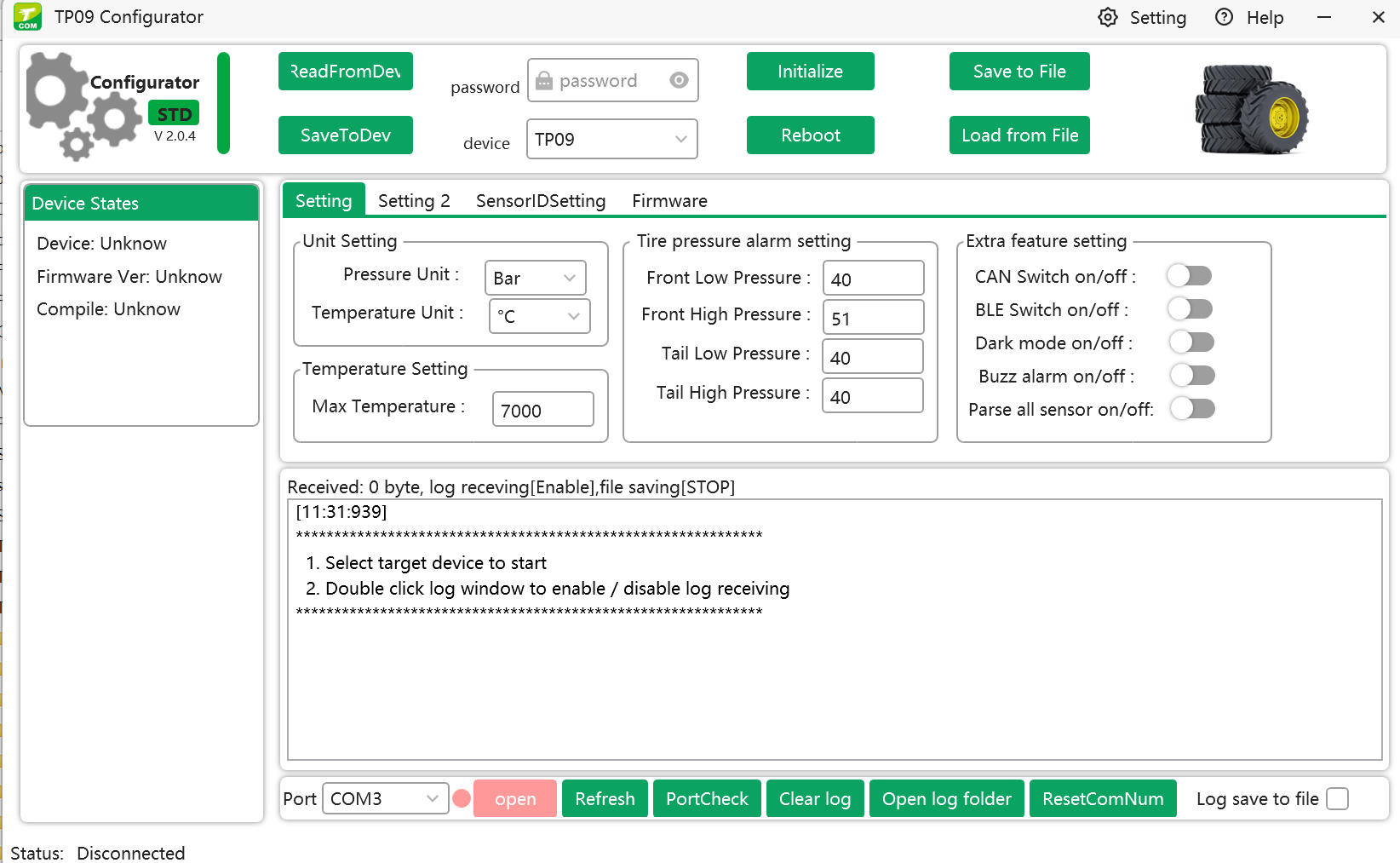Turn on Dark mode toggle
This screenshot has width=1400, height=863.
pos(1191,342)
